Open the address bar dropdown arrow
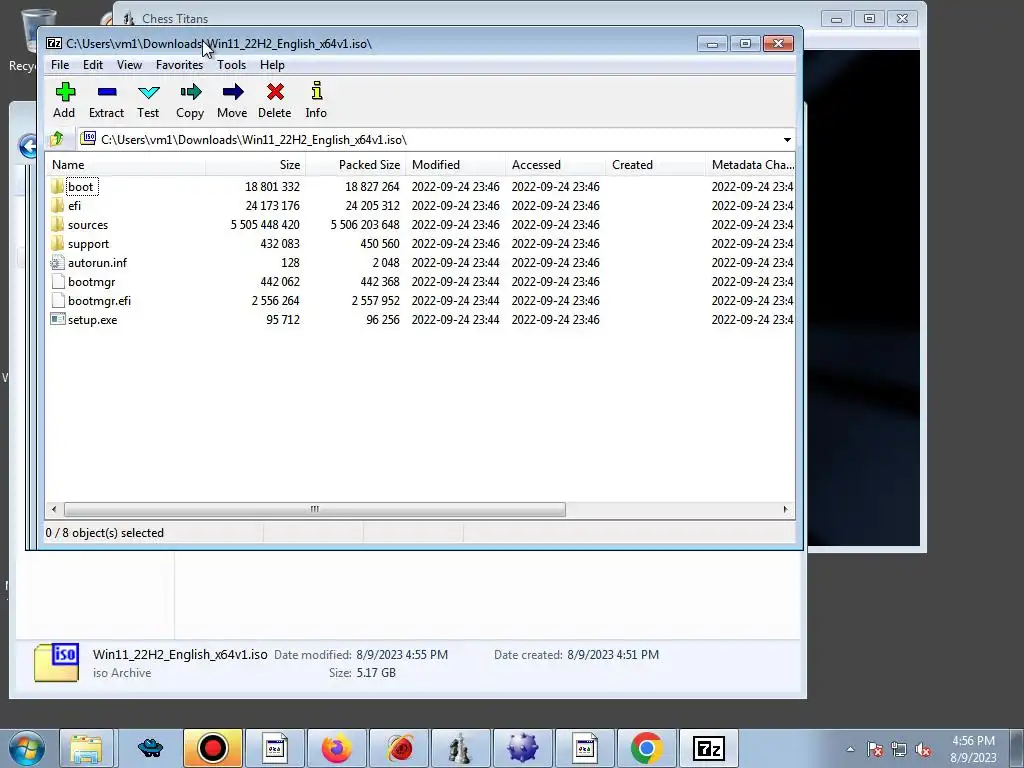Viewport: 1024px width, 768px height. [787, 140]
